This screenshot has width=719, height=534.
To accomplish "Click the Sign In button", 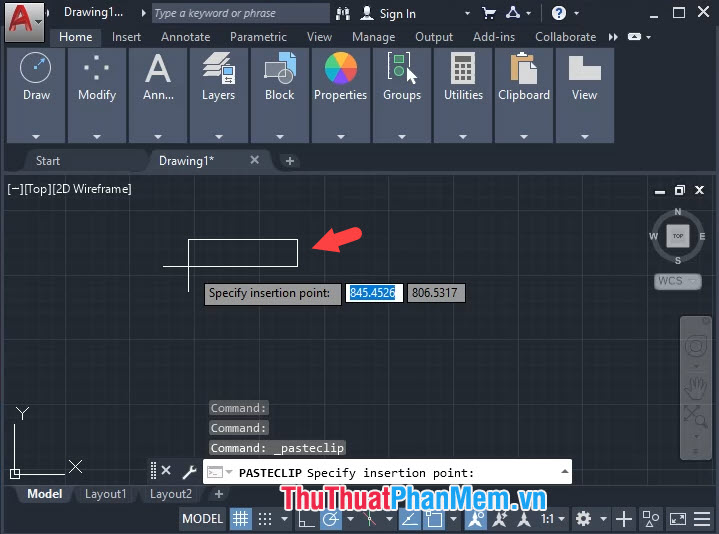I will [x=389, y=14].
